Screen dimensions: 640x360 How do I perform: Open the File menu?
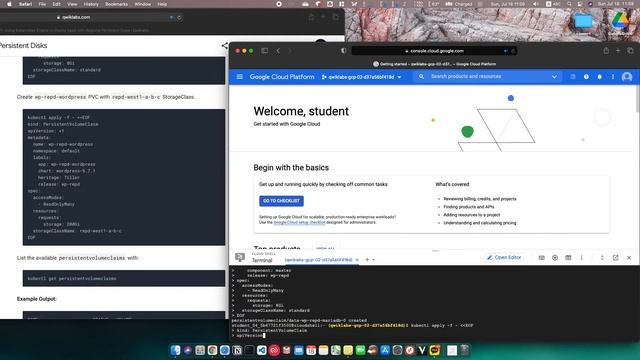point(42,4)
